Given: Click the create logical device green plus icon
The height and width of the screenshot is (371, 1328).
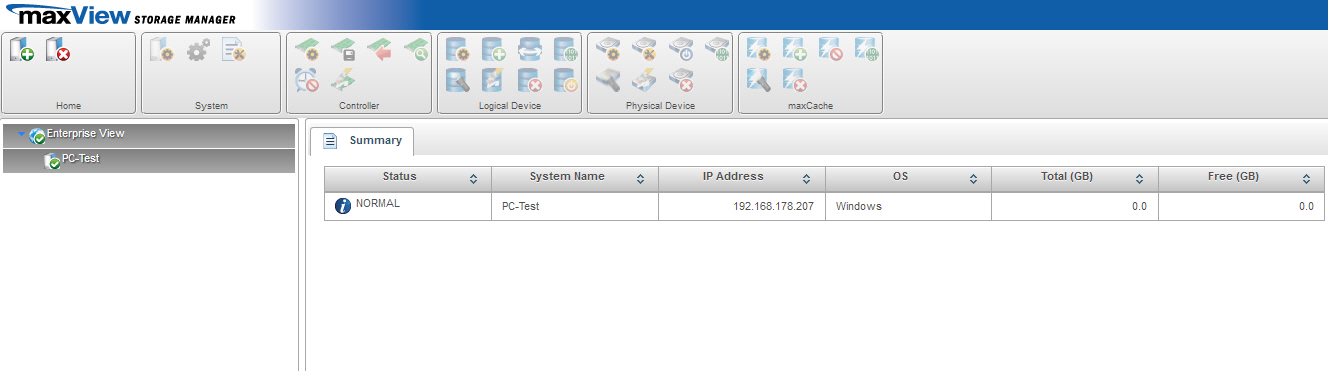Looking at the screenshot, I should coord(493,49).
